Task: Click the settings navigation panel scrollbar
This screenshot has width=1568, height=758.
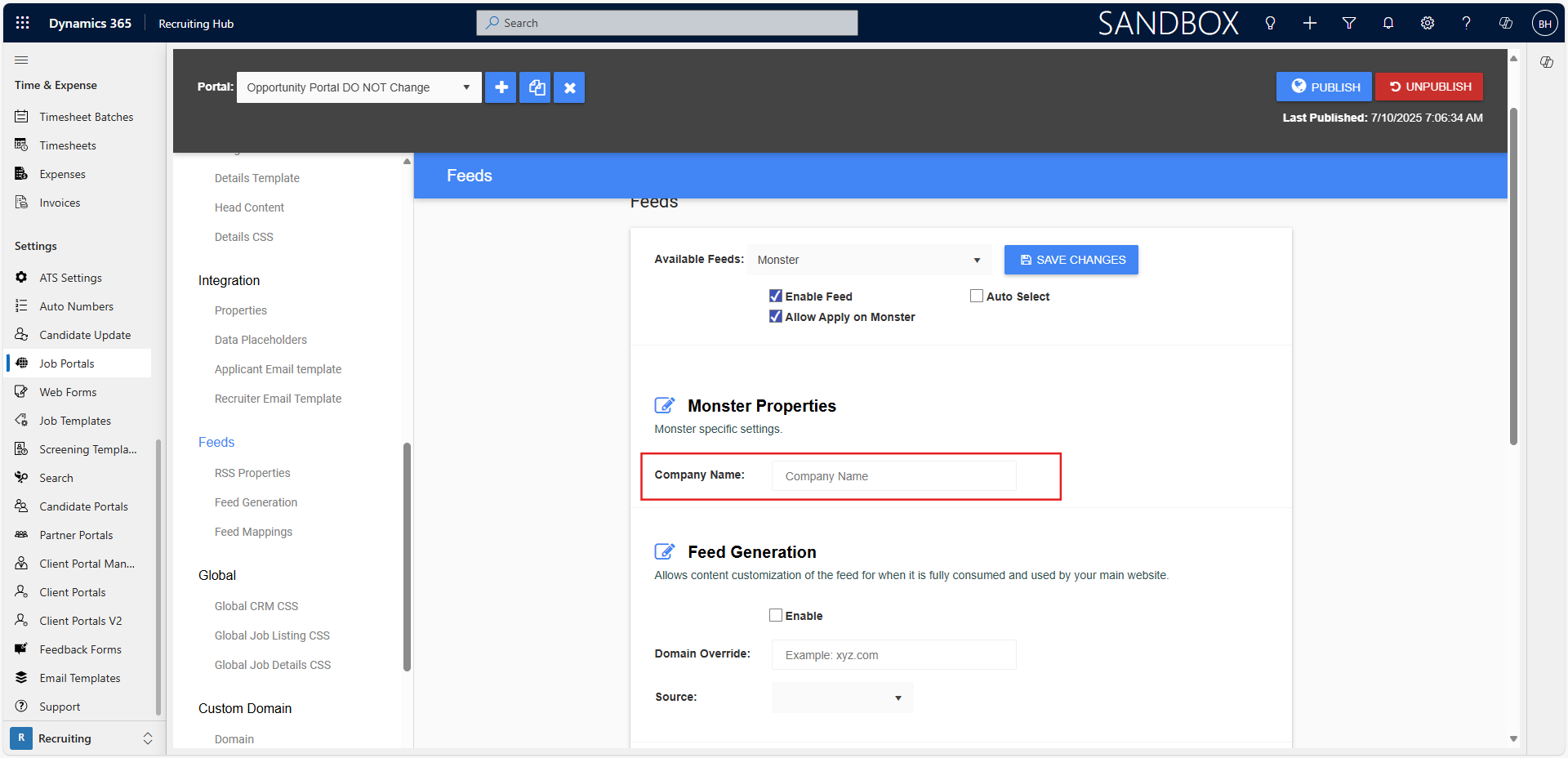Action: click(x=407, y=557)
